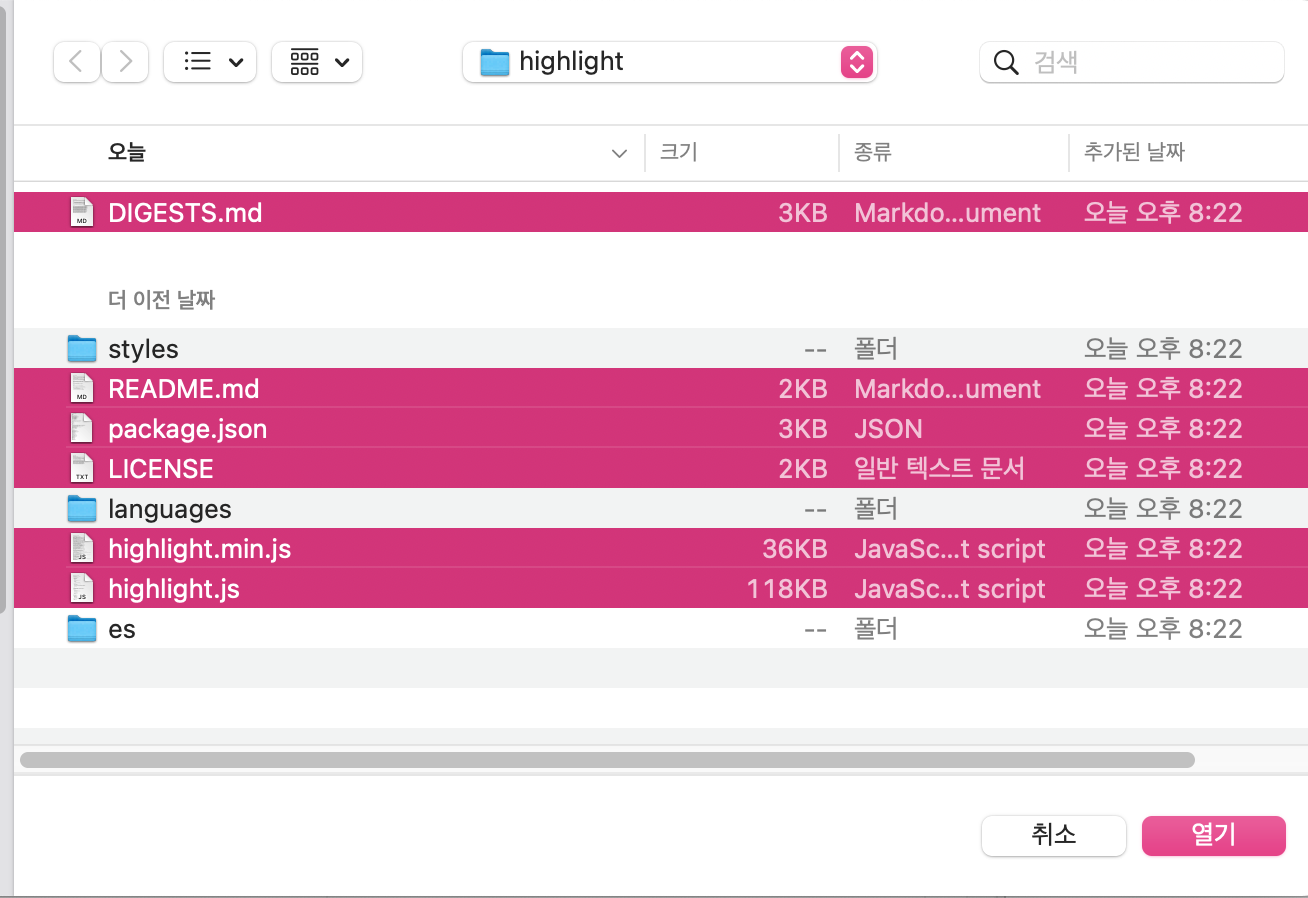This screenshot has height=898, width=1308.
Task: Select the README.md file name
Action: 184,389
